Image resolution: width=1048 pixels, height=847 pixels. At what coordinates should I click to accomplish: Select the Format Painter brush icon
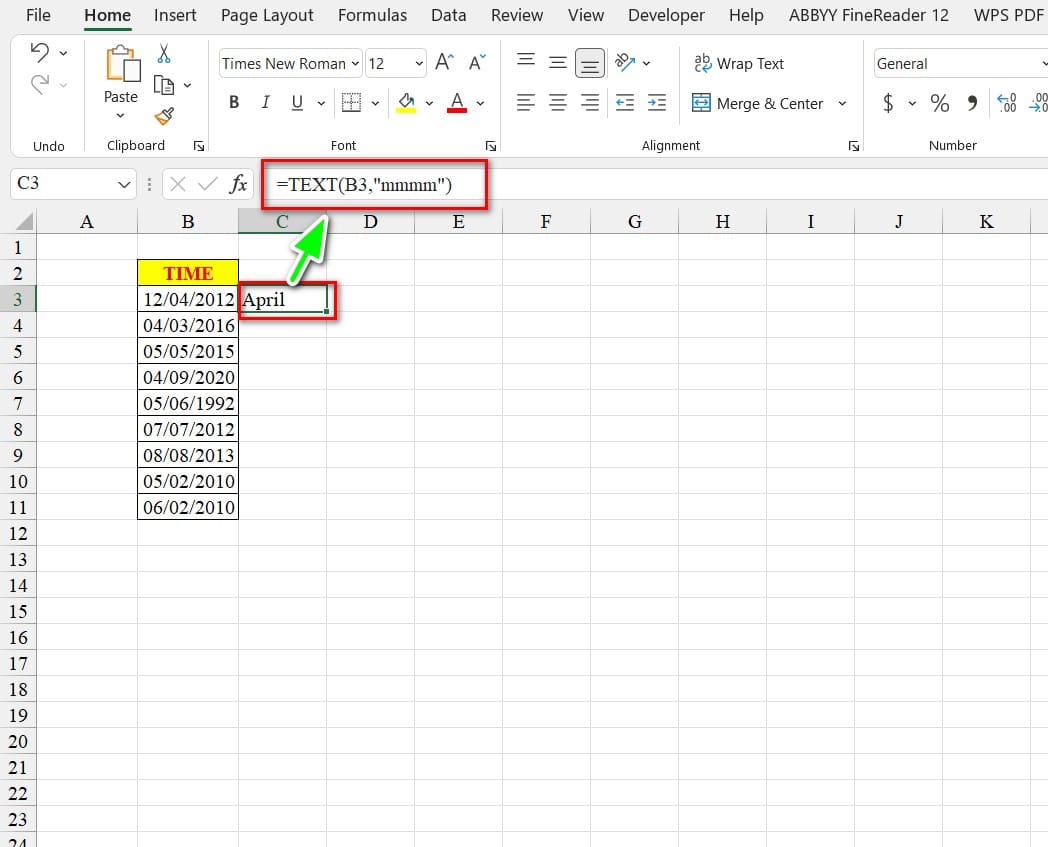click(164, 116)
